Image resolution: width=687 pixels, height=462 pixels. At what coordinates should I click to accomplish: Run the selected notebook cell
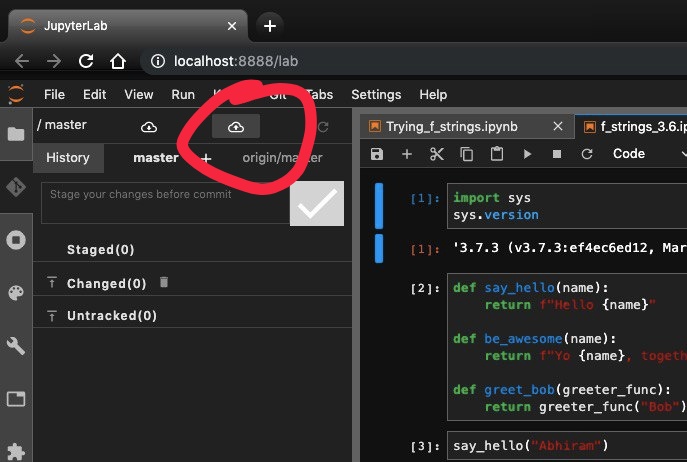pos(527,154)
